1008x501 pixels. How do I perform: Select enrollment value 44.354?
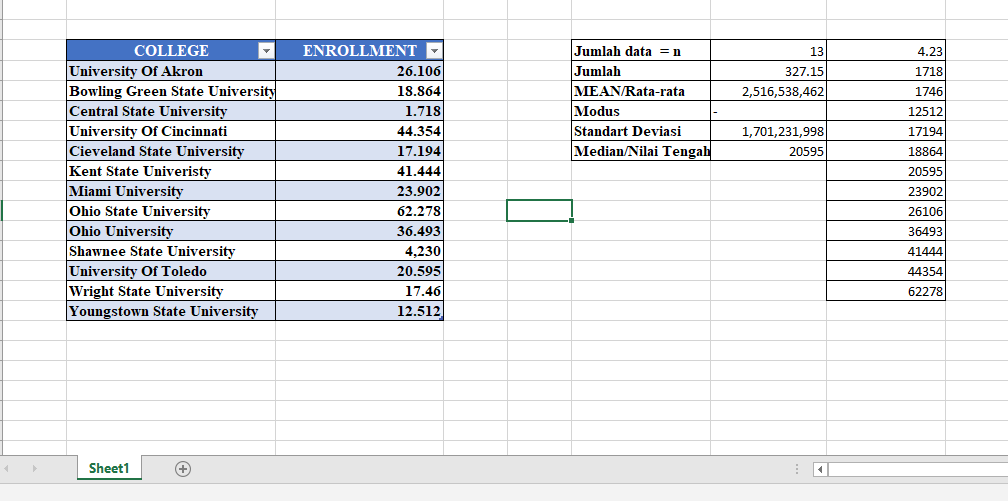pyautogui.click(x=359, y=131)
